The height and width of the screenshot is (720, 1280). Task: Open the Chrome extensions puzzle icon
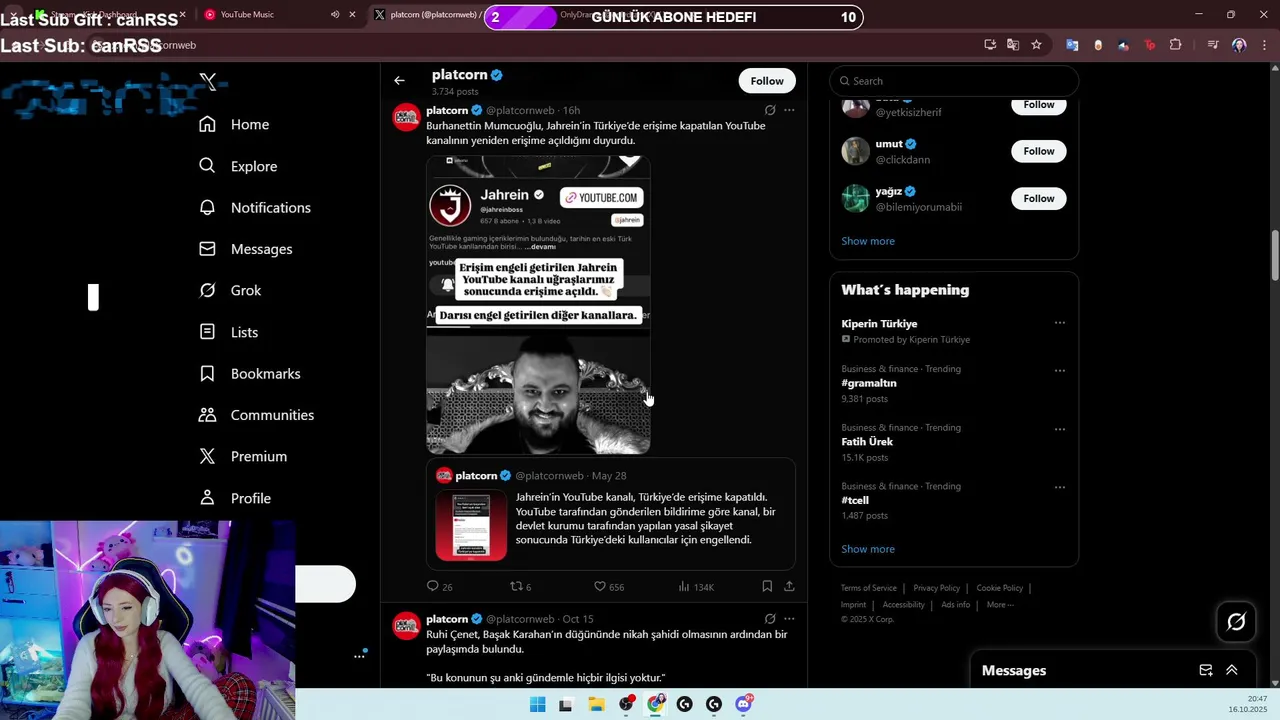click(x=1175, y=45)
